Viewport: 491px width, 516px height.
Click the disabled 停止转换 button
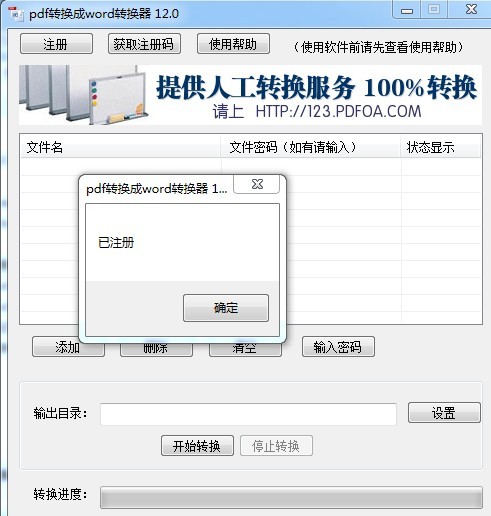(x=276, y=445)
